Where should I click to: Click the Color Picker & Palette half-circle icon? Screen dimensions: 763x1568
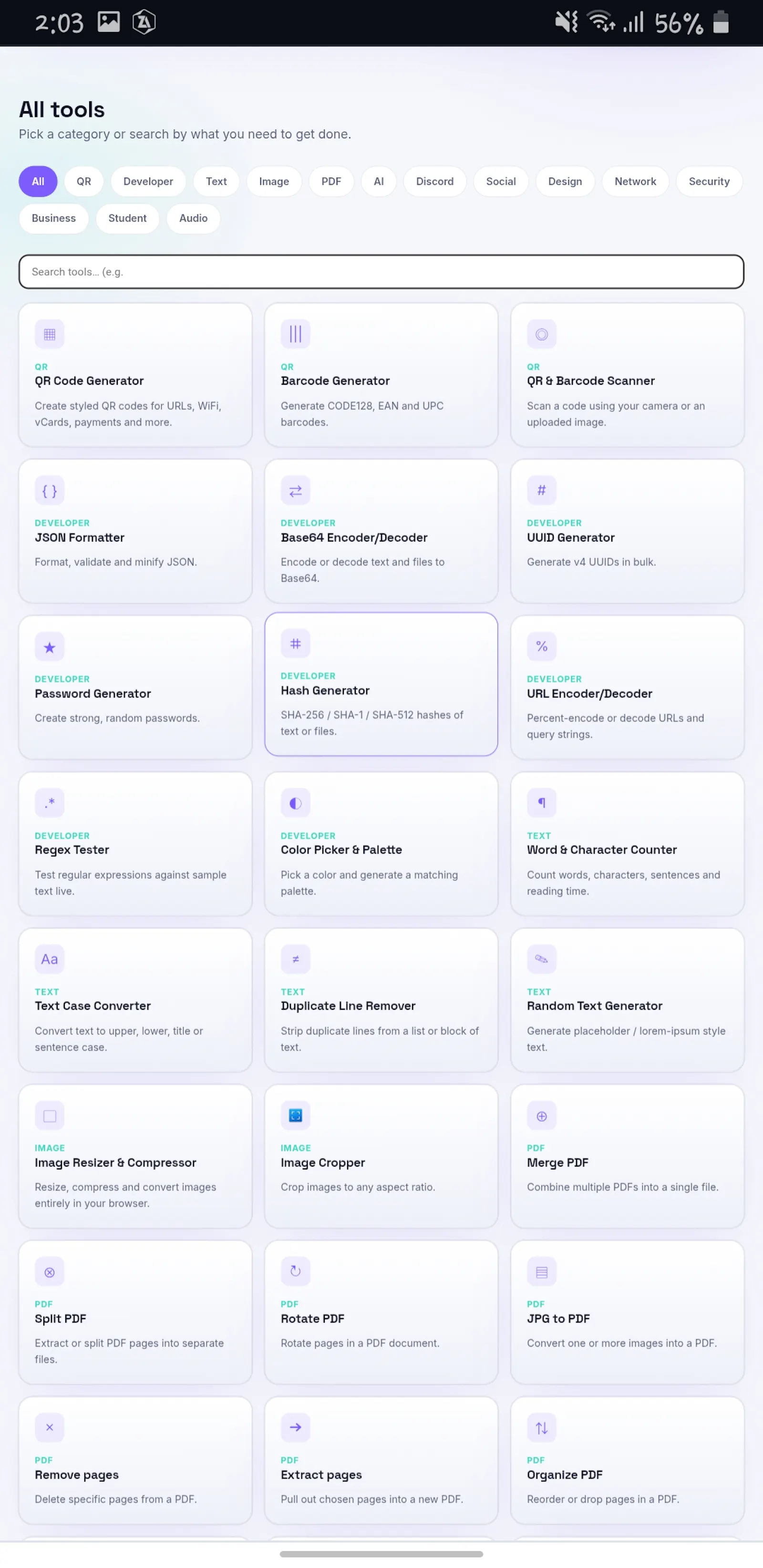295,803
